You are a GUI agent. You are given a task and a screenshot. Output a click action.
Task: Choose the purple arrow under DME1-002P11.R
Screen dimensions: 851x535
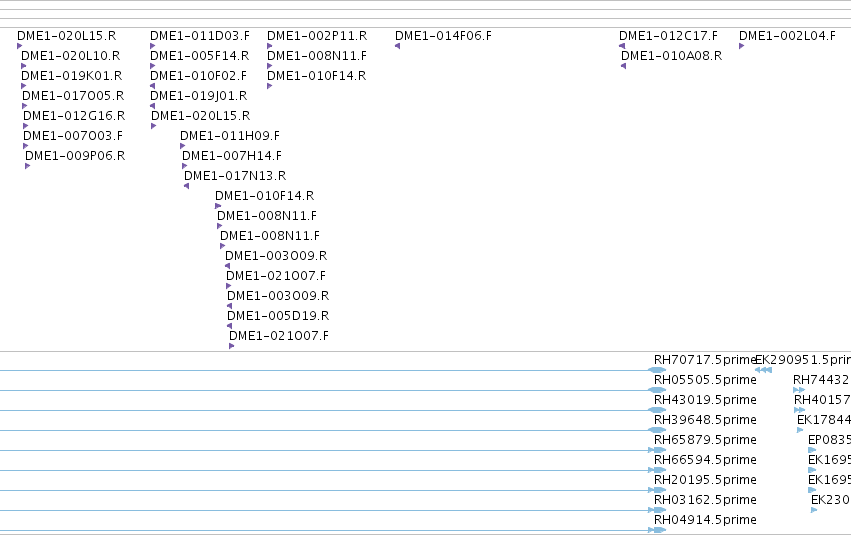[270, 46]
